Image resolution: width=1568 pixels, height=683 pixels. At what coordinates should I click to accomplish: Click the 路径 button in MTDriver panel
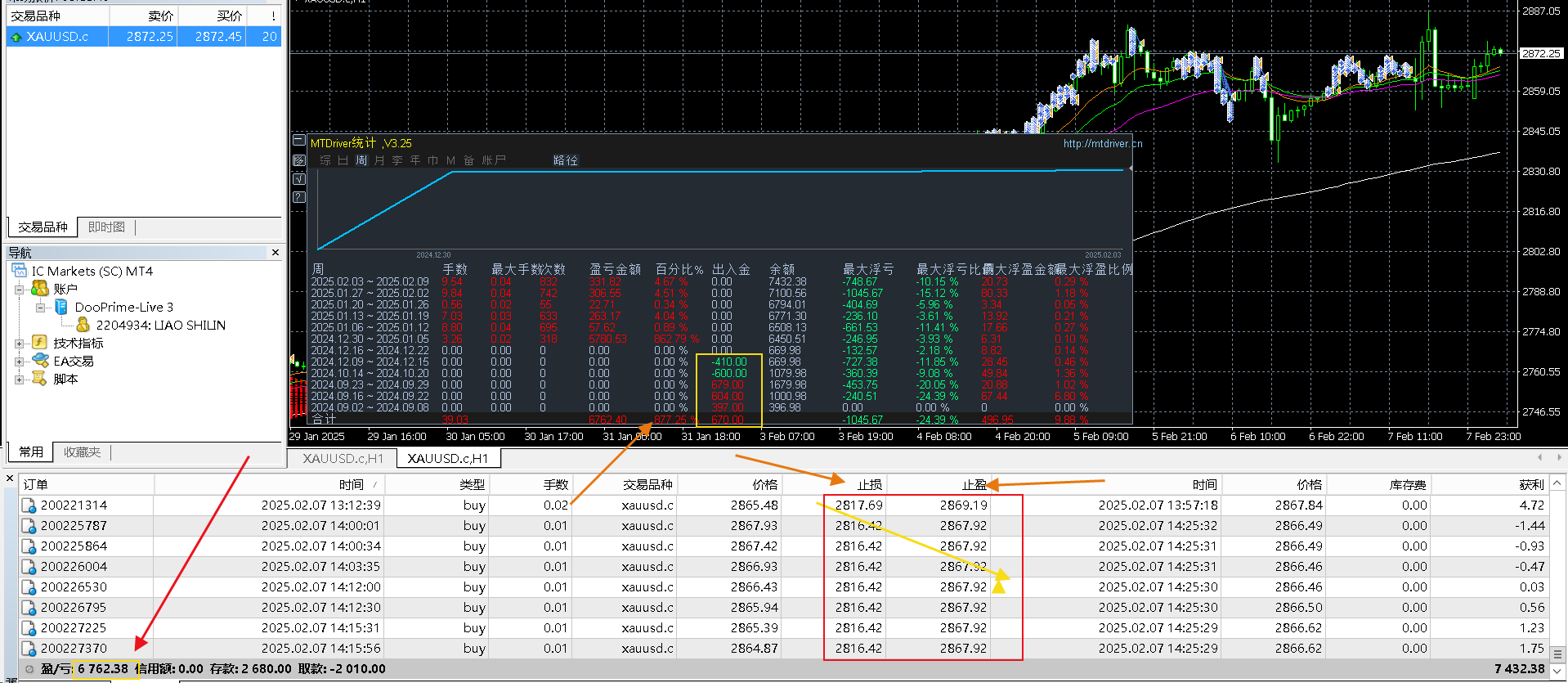click(x=565, y=160)
